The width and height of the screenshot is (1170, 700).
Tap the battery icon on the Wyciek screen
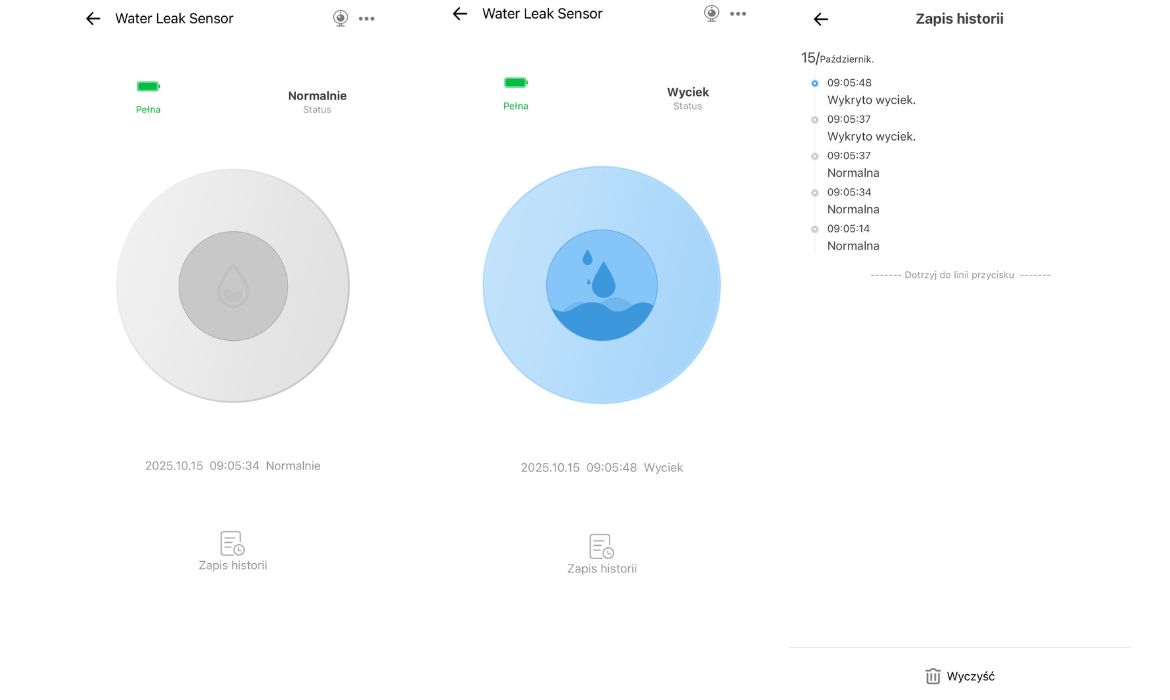(x=516, y=83)
